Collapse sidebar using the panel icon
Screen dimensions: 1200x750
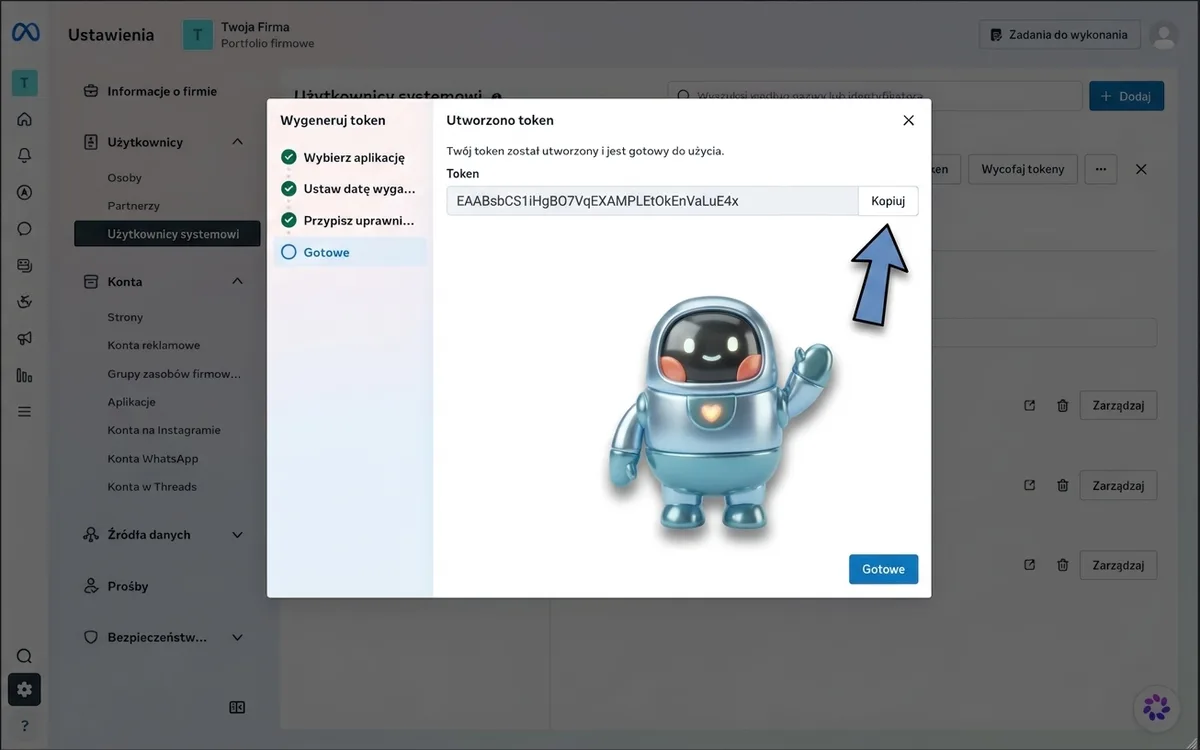pos(237,707)
